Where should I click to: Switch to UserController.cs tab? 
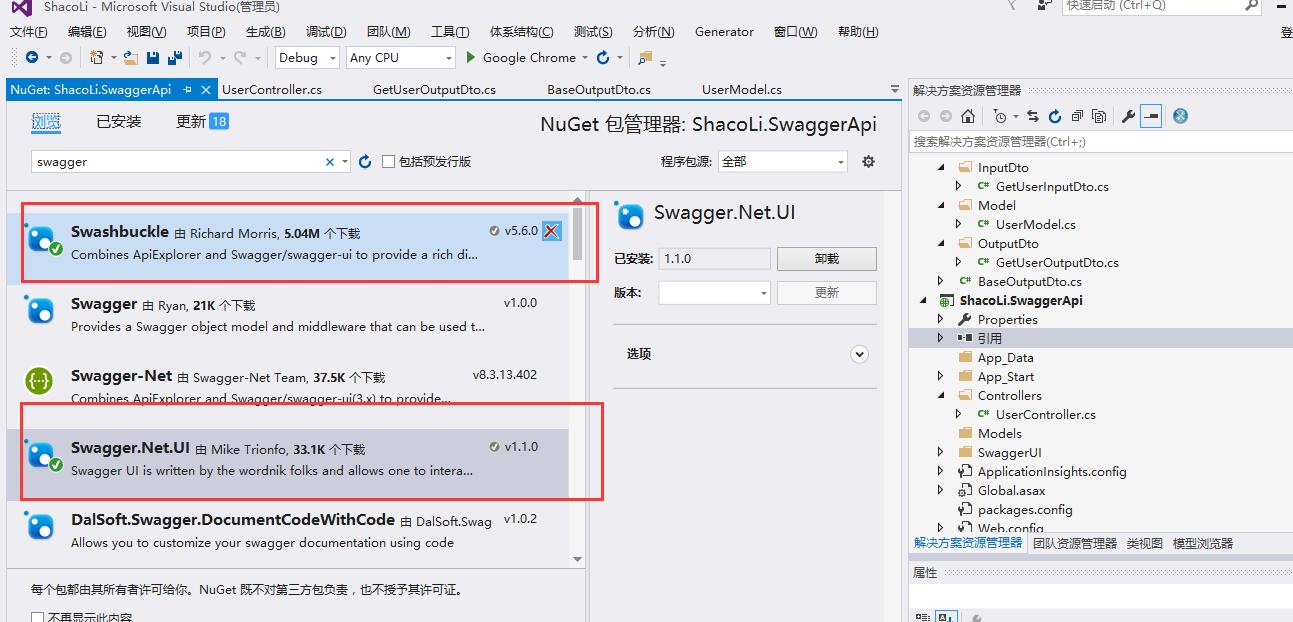(x=272, y=89)
